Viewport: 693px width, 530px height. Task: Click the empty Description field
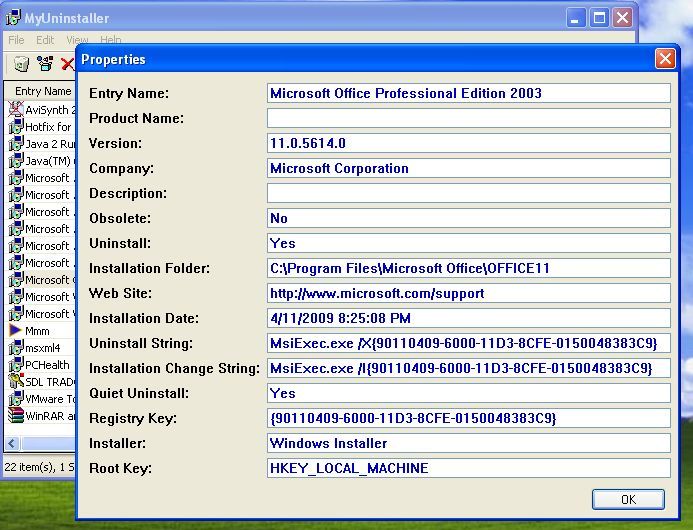point(468,193)
